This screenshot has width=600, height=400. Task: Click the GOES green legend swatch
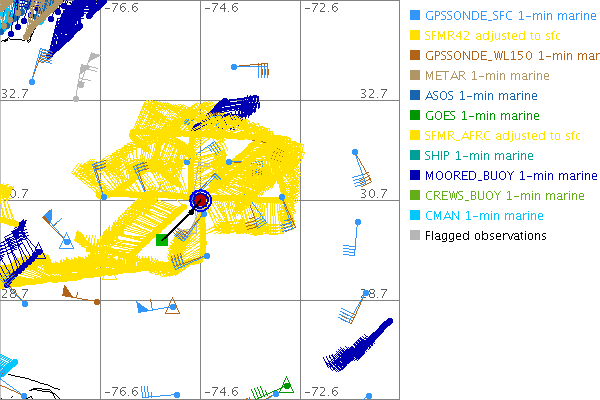pos(414,116)
